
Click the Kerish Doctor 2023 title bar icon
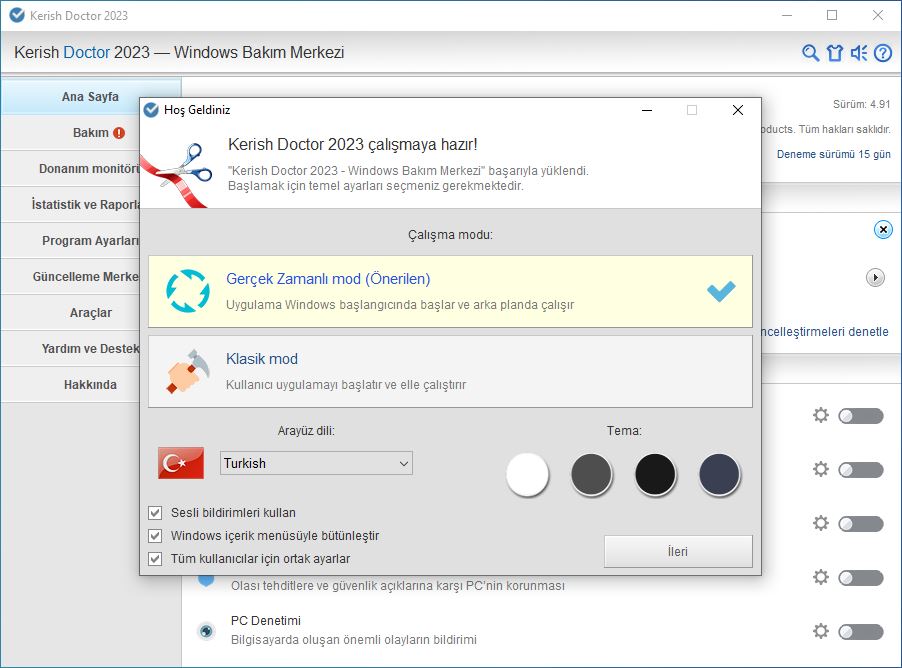[x=17, y=16]
